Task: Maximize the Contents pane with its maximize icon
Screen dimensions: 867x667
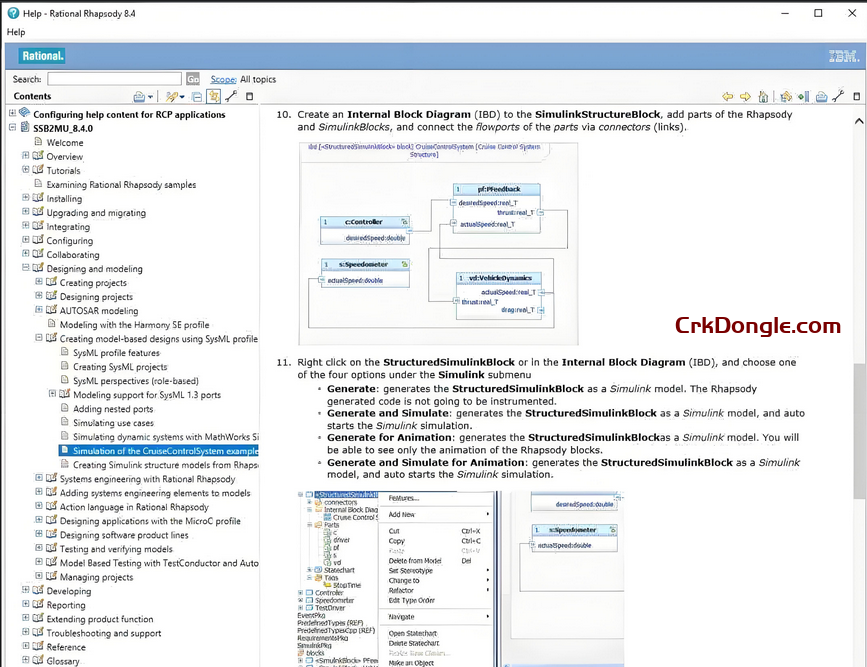Action: pyautogui.click(x=249, y=96)
